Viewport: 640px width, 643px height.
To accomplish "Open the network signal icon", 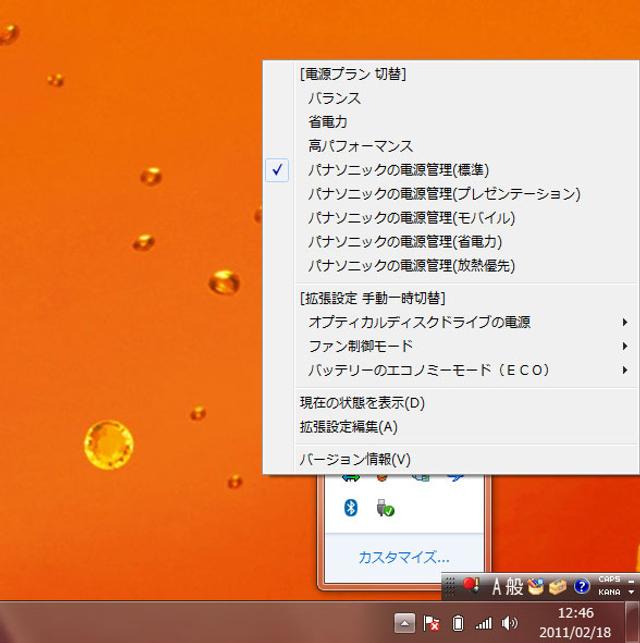I will pyautogui.click(x=483, y=623).
